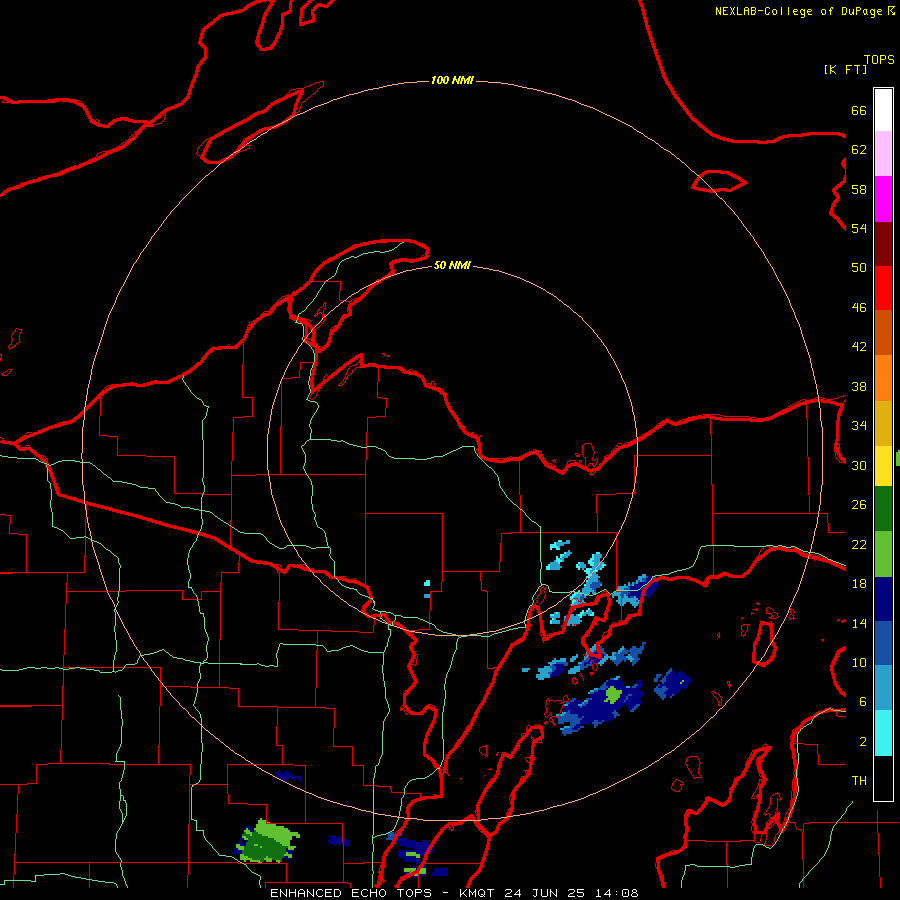Click the light green 22 kft swatch
This screenshot has height=900, width=900.
[x=883, y=554]
